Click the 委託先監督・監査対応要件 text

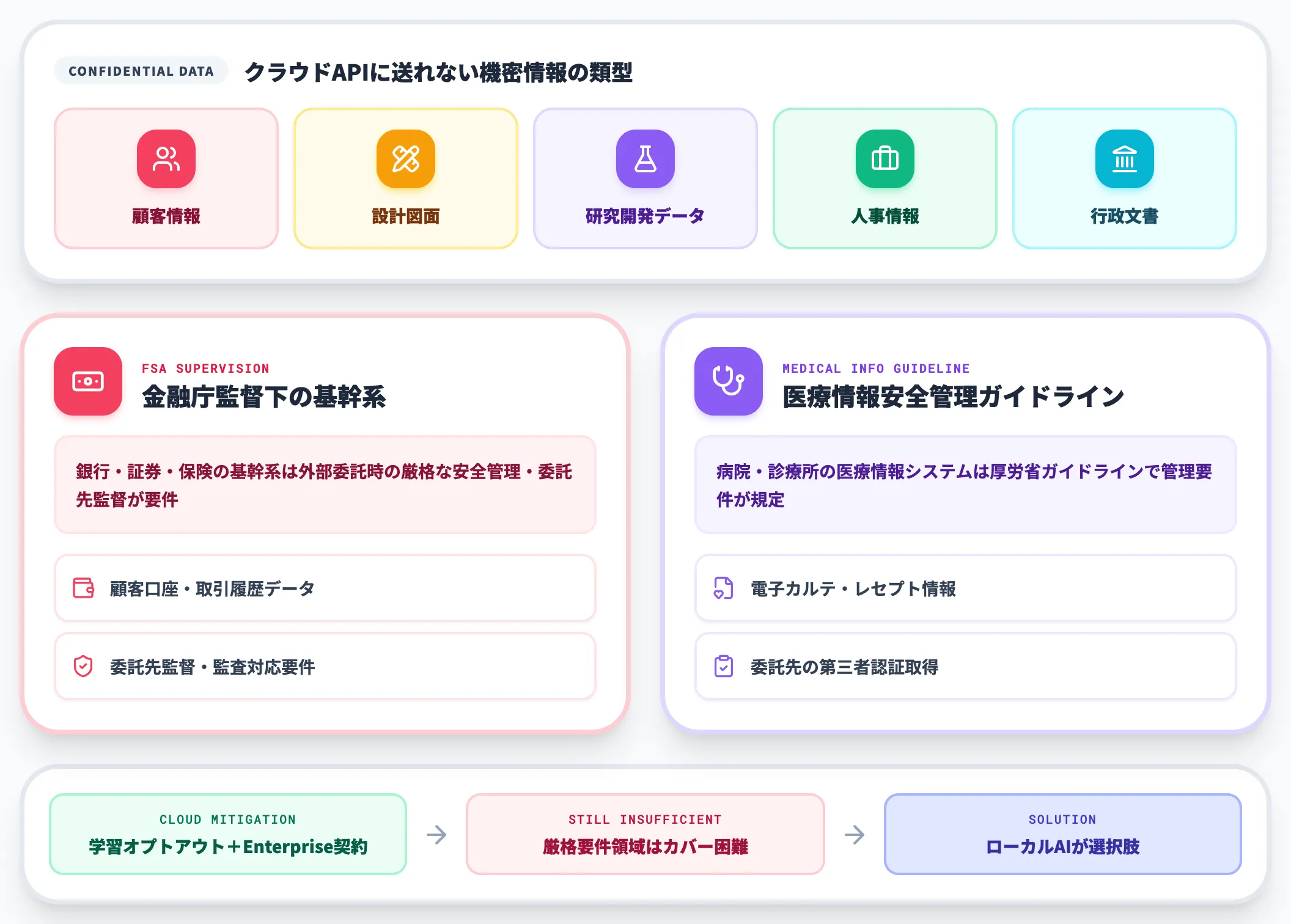[x=213, y=667]
